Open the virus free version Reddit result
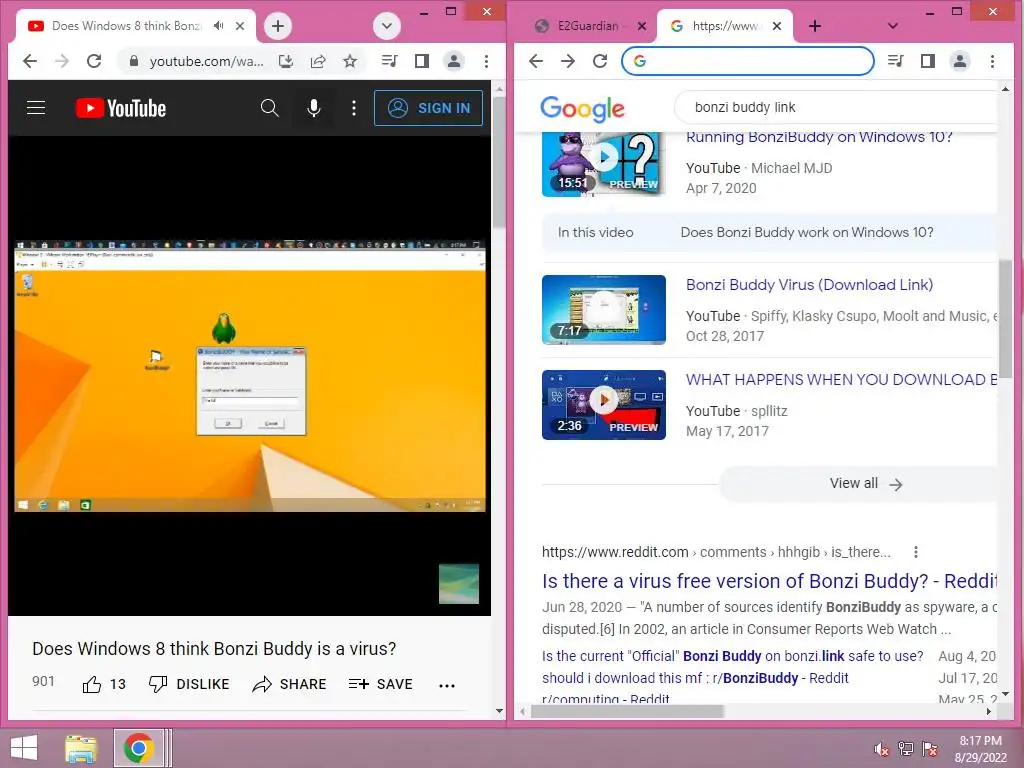The image size is (1024, 768). 769,581
